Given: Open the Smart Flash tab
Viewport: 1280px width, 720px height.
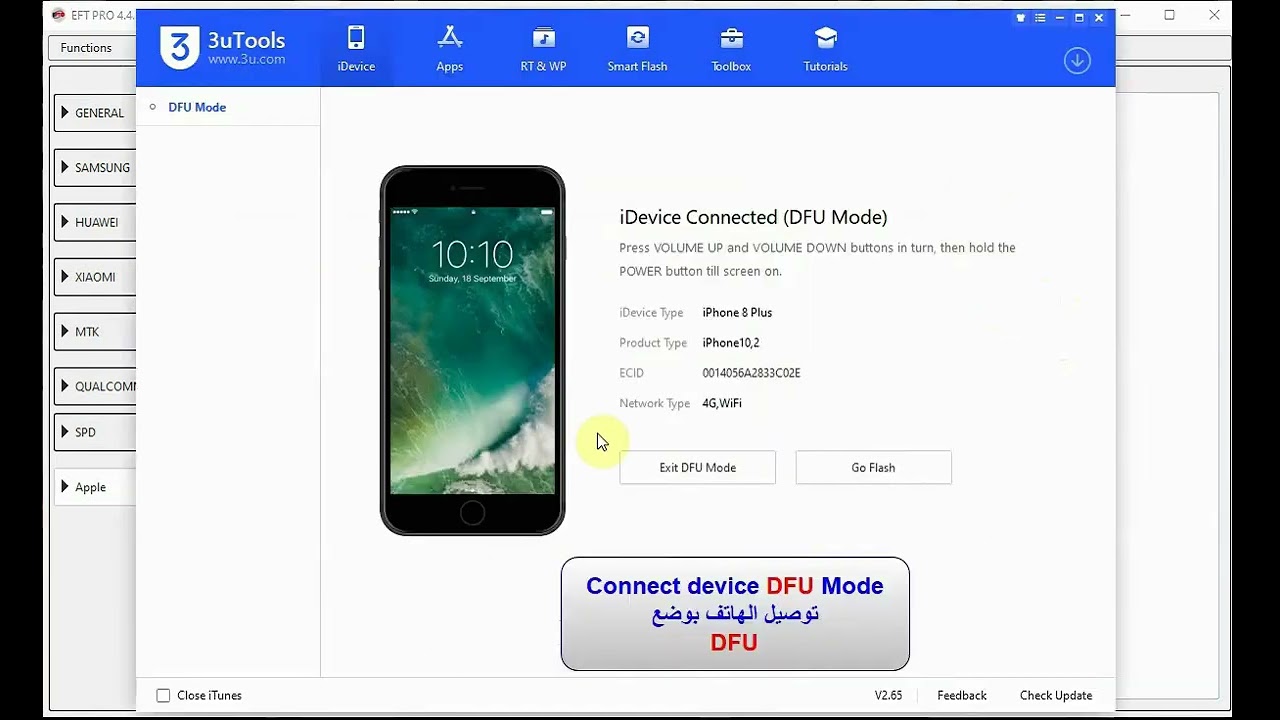Looking at the screenshot, I should click(637, 49).
